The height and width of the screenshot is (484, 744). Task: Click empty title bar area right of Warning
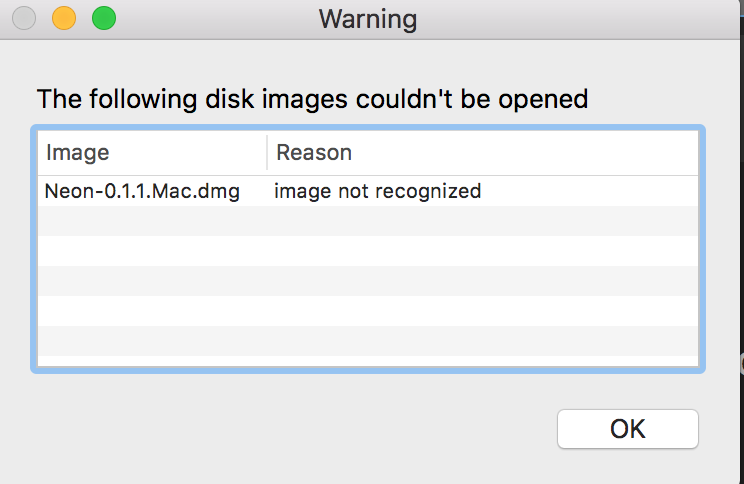pyautogui.click(x=577, y=19)
